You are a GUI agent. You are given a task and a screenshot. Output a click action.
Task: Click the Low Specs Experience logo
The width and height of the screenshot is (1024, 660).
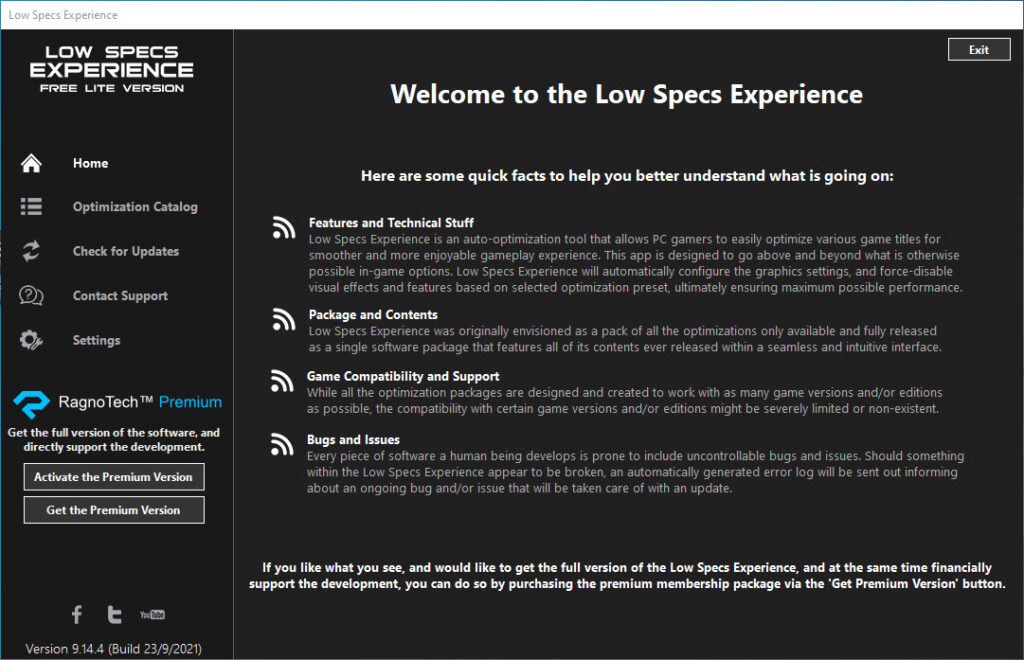[x=112, y=69]
